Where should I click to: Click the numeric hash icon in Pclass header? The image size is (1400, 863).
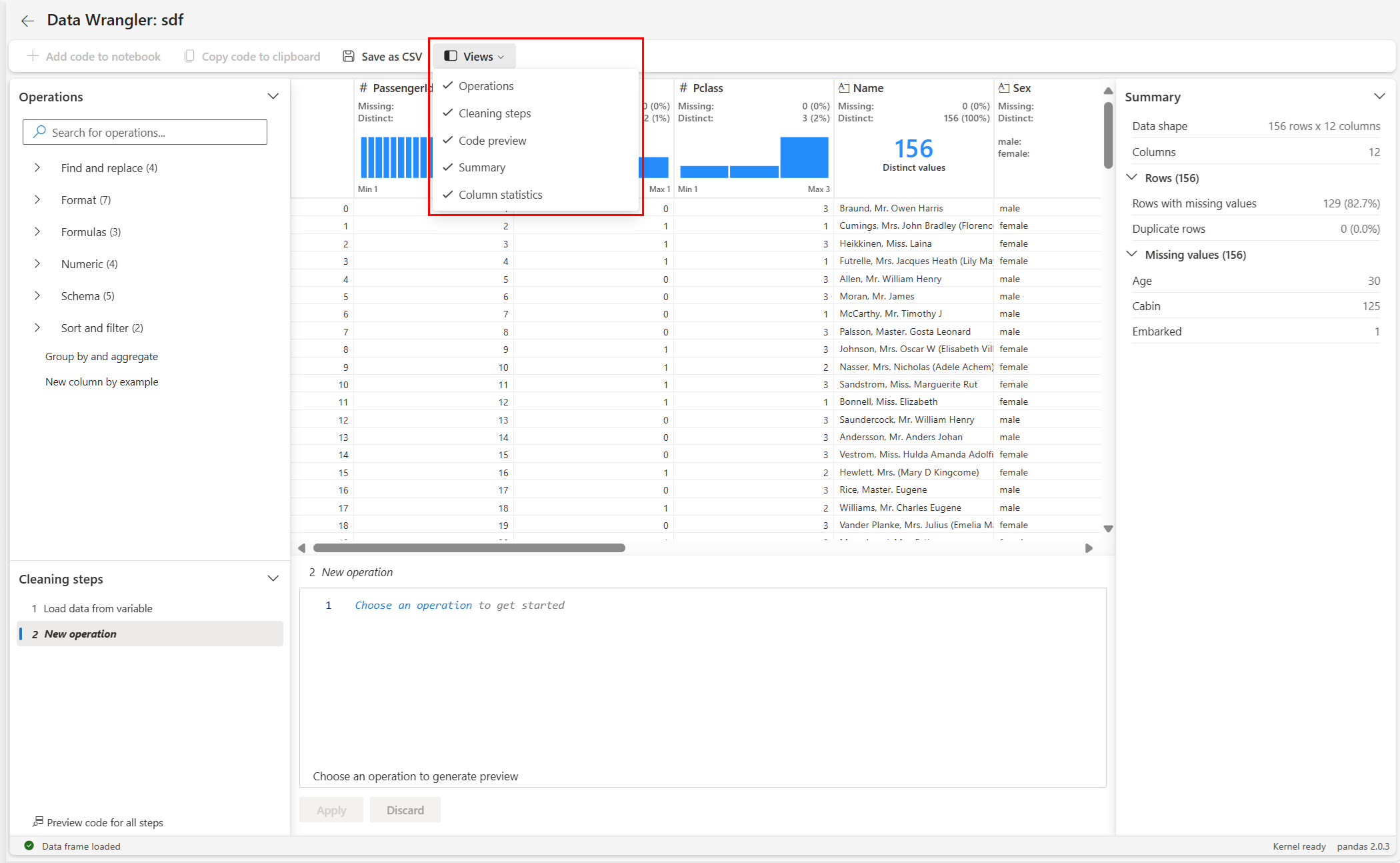pyautogui.click(x=683, y=88)
